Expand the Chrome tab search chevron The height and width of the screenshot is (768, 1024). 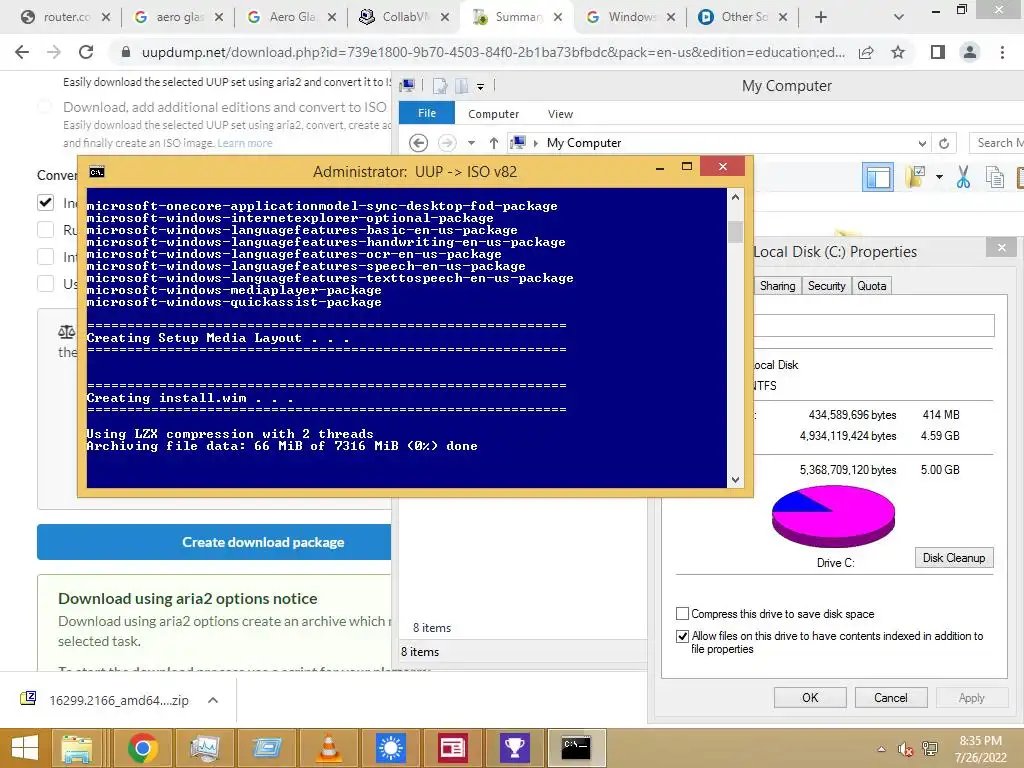click(898, 17)
